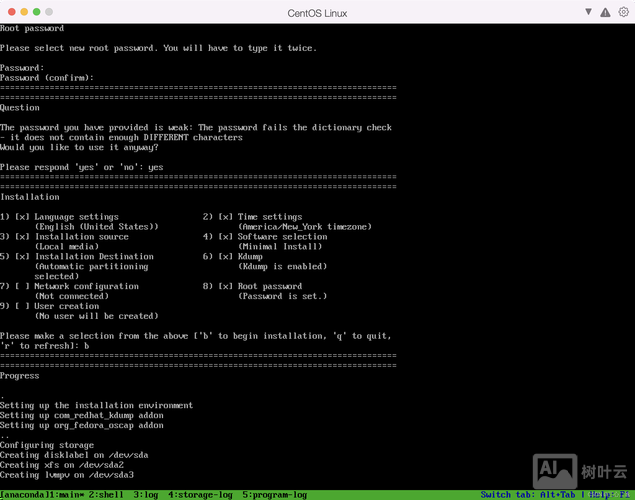Image resolution: width=635 pixels, height=500 pixels.
Task: Click the yes/no response prompt line
Action: [x=81, y=167]
